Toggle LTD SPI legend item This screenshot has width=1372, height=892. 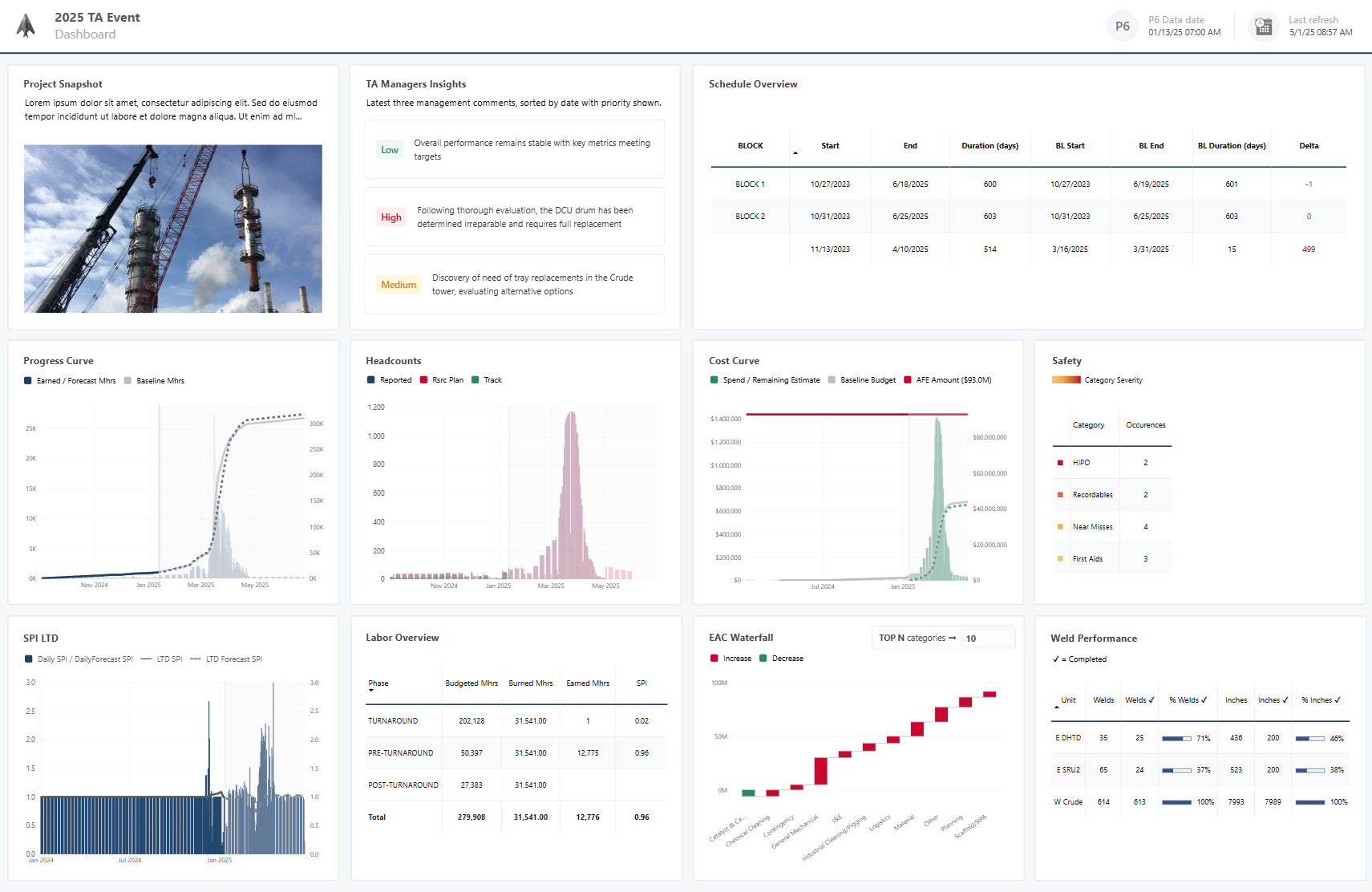[161, 659]
